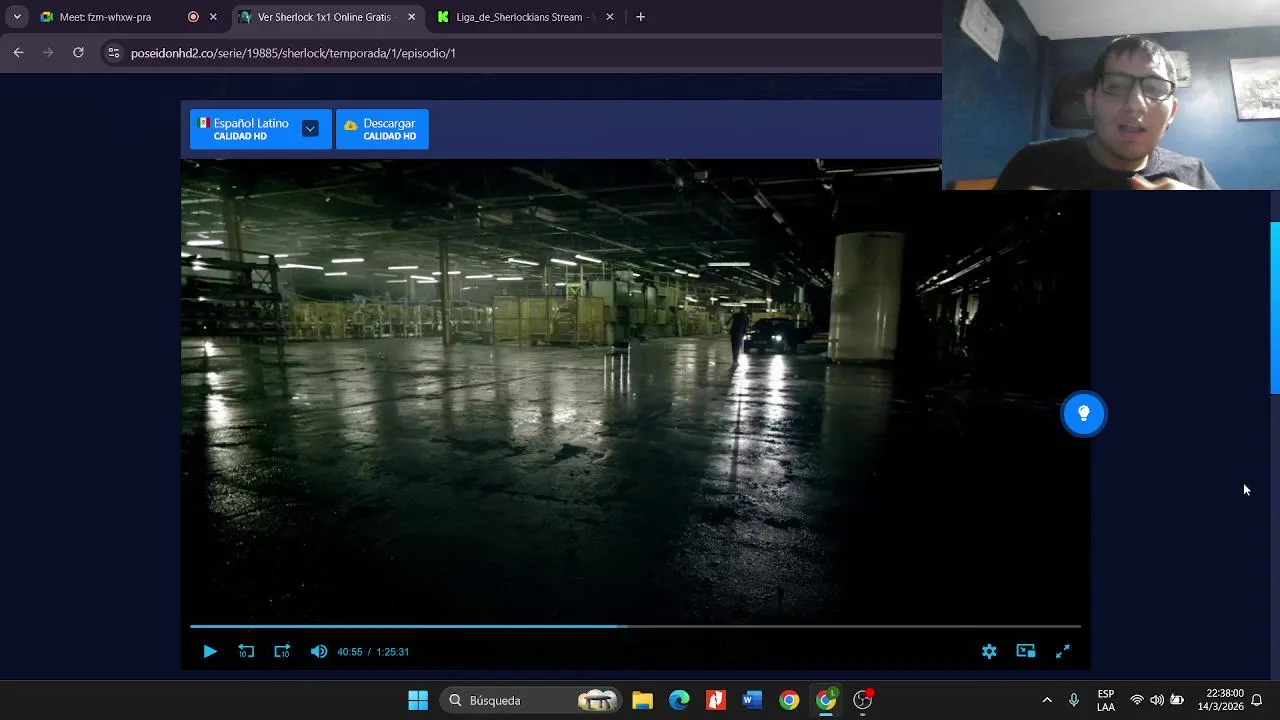Open File Explorer from taskbar

[642, 700]
